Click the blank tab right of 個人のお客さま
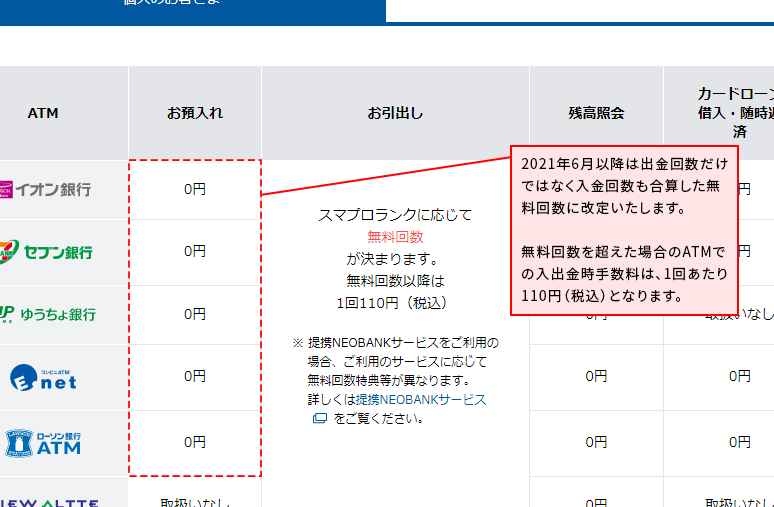This screenshot has height=507, width=774. pos(579,8)
